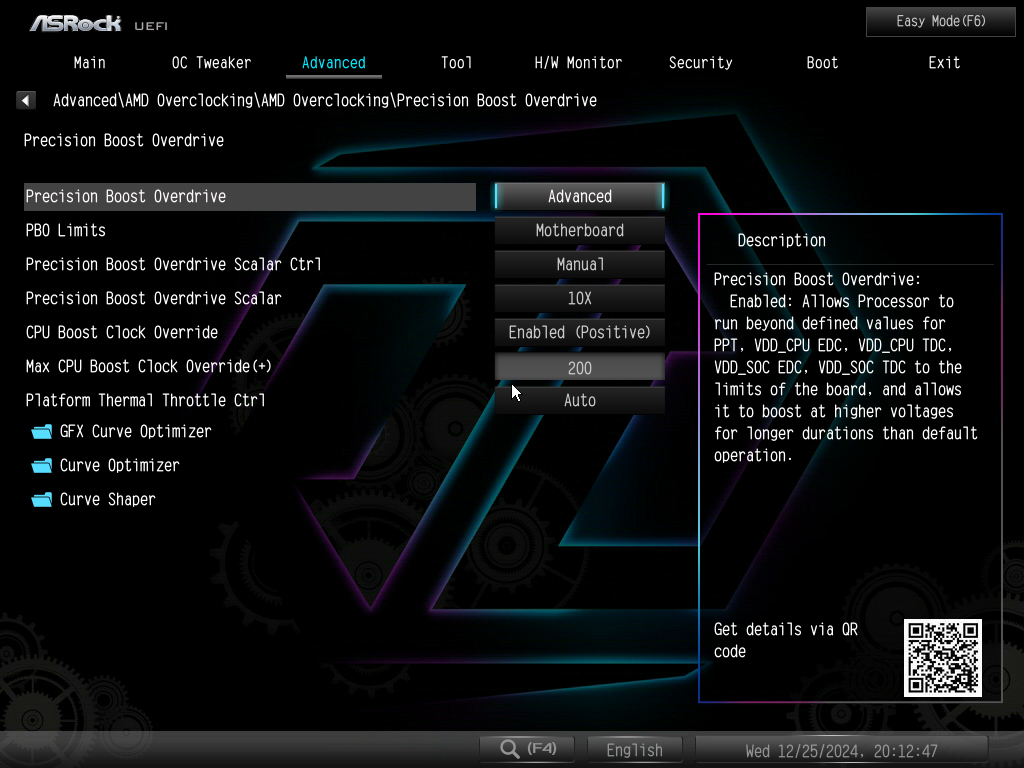
Task: Open CPU Boost Clock Override 'Enabled (Positive)' dropdown
Action: coord(580,332)
